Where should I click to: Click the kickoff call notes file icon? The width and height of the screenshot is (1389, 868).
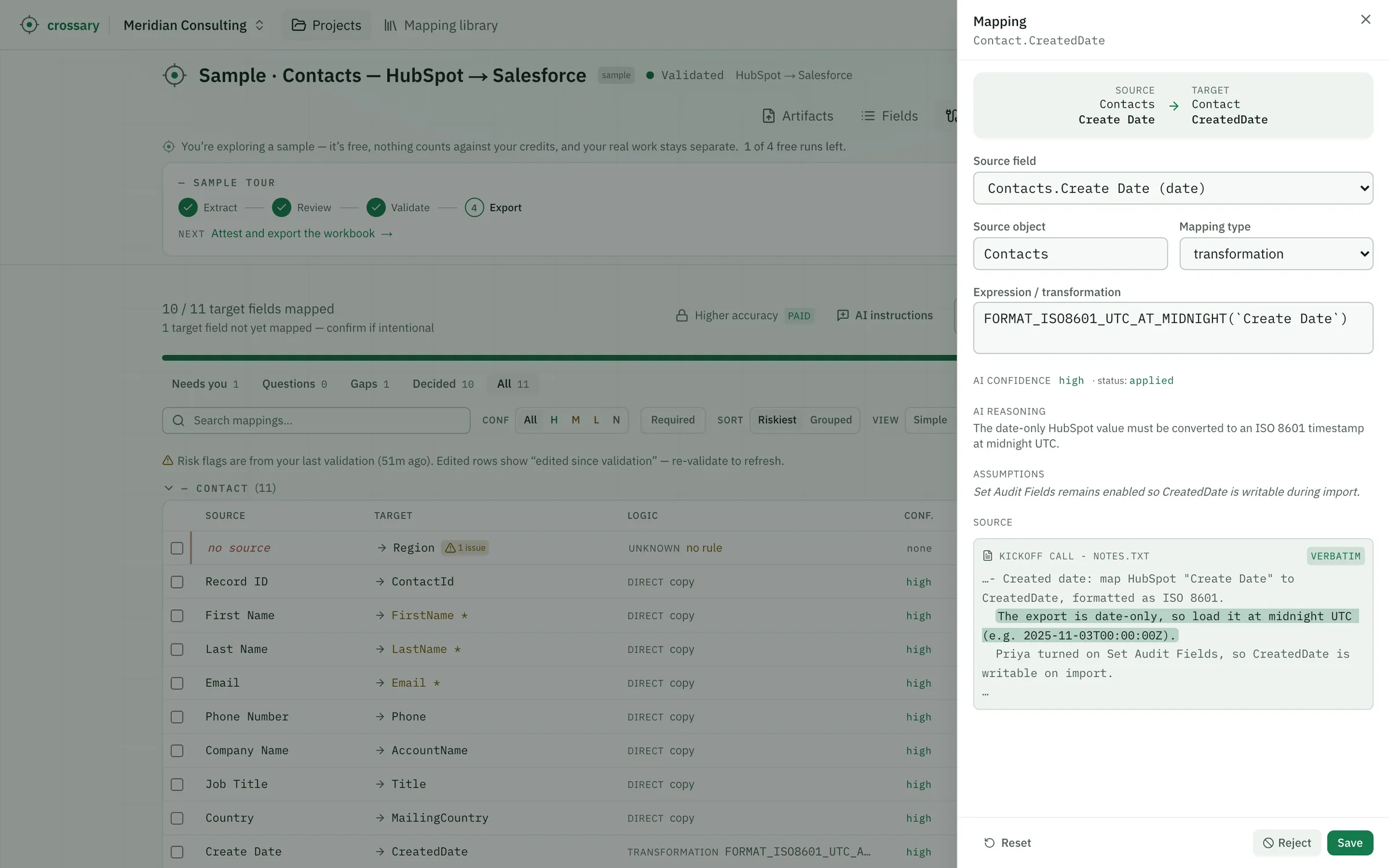coord(988,556)
